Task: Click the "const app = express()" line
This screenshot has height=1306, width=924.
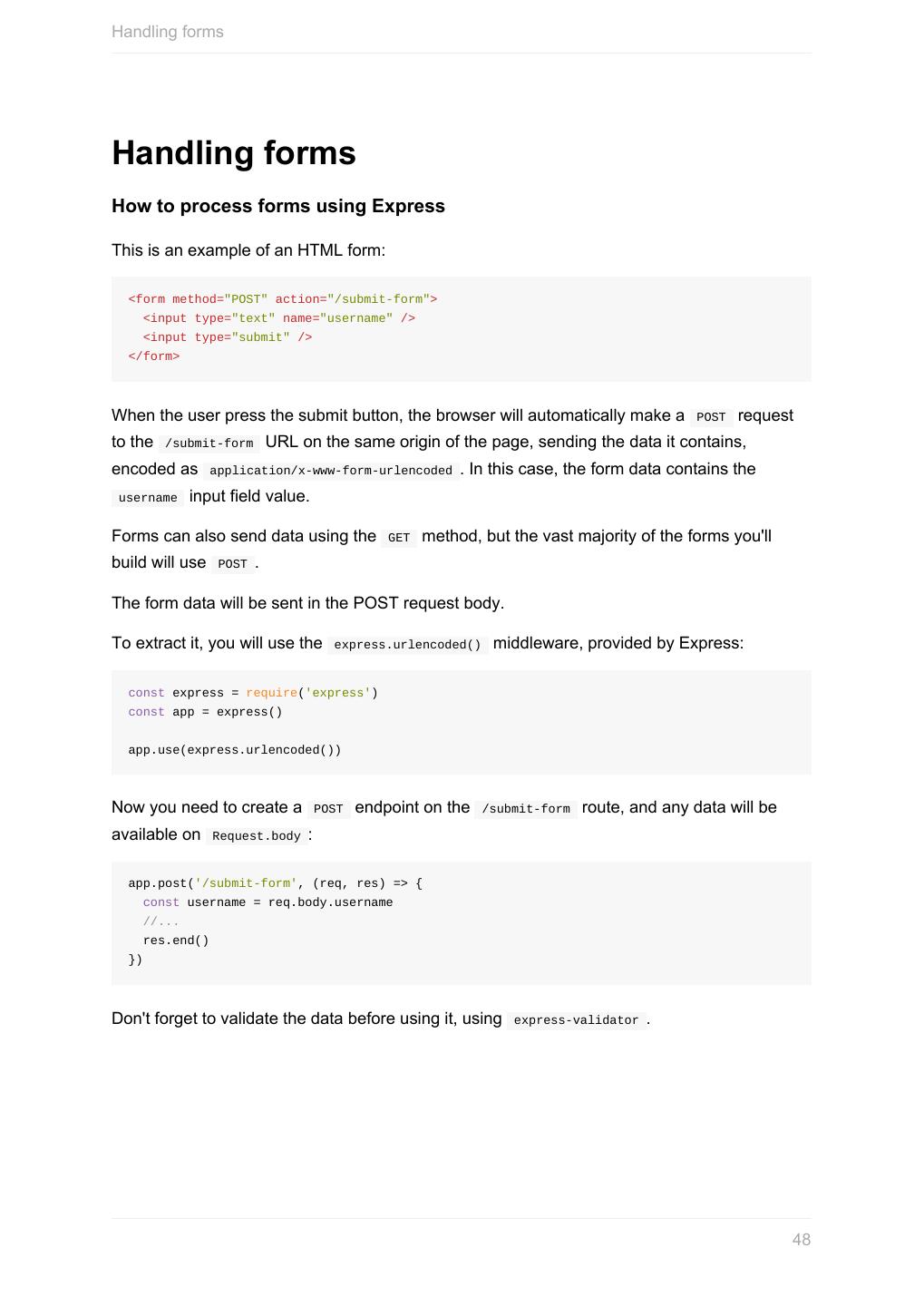Action: pos(205,712)
